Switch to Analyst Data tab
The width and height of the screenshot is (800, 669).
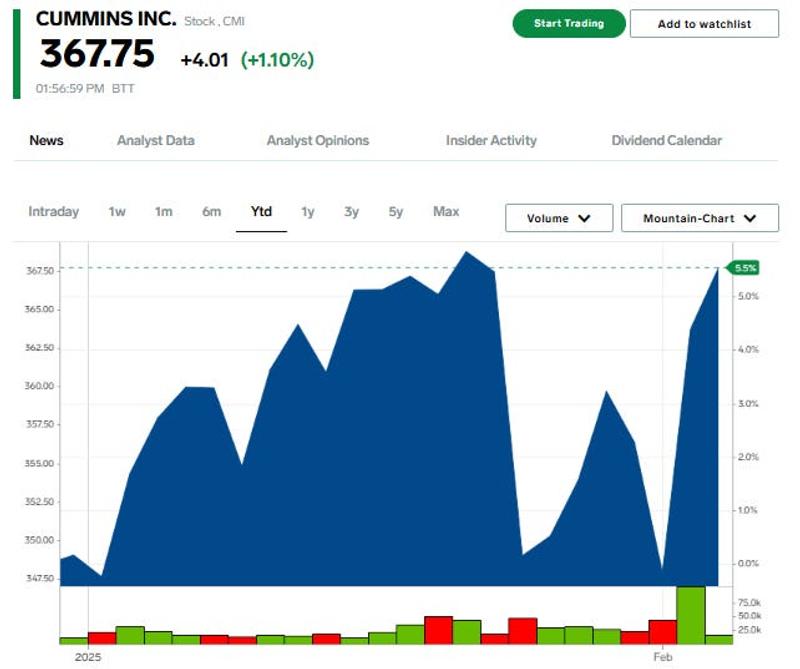tap(156, 140)
